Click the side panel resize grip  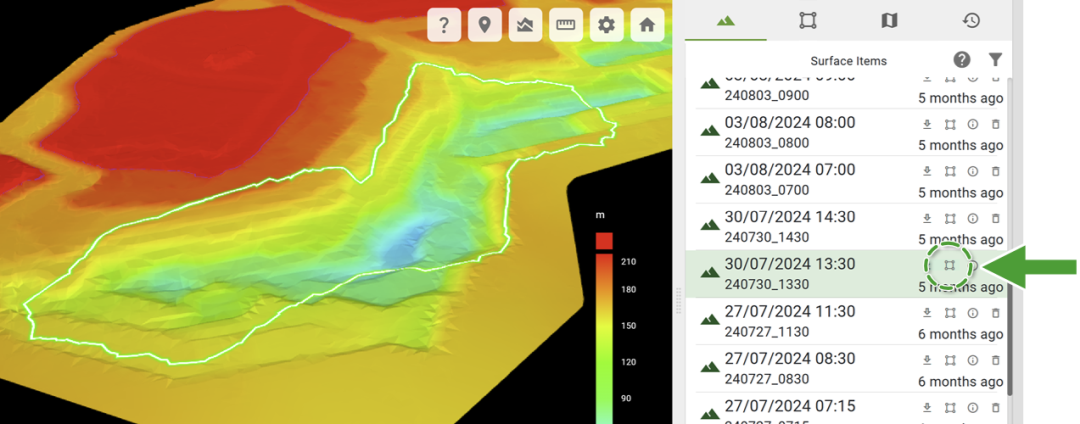point(679,301)
